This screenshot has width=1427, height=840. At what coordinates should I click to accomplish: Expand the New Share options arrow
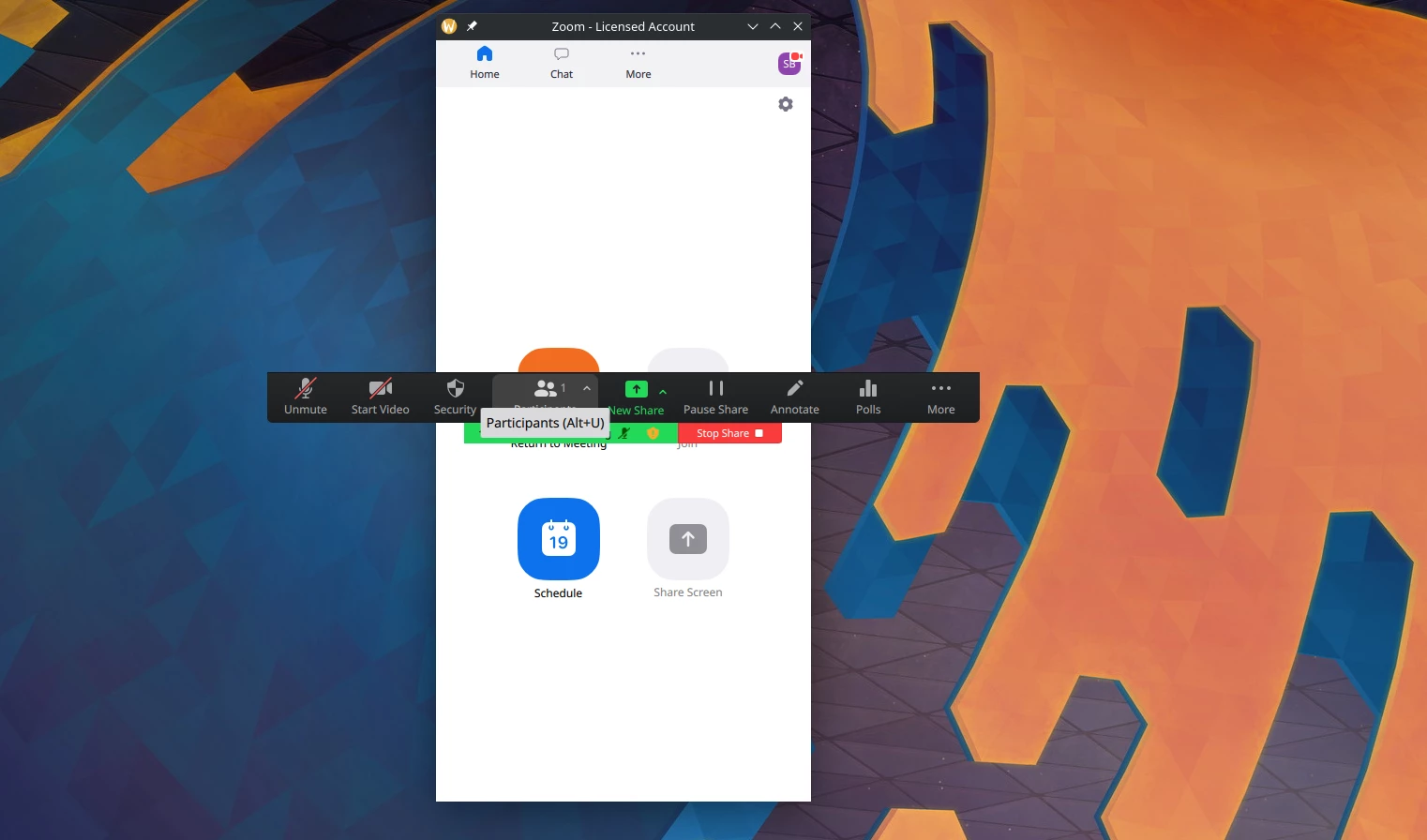663,392
